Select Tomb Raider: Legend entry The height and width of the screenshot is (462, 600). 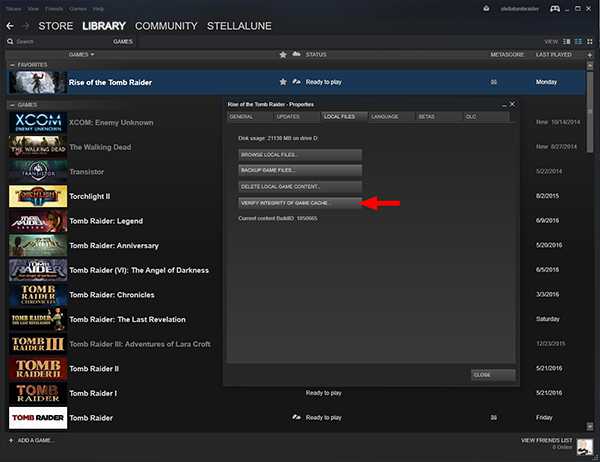tap(106, 221)
